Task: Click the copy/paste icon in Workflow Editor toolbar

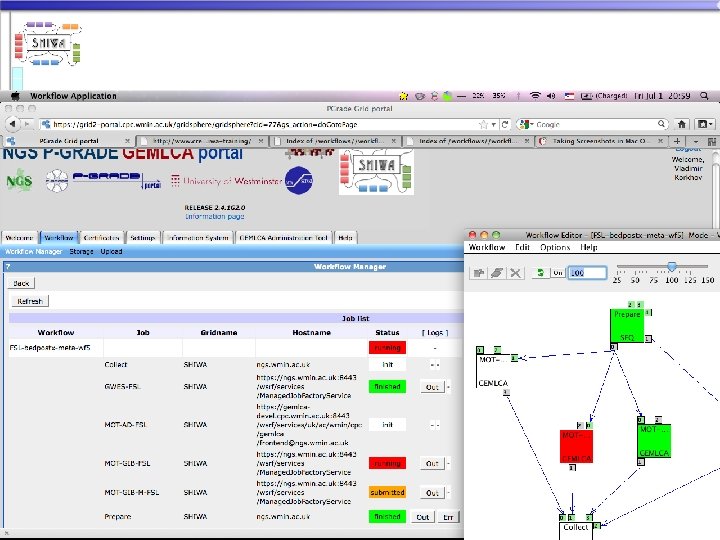Action: 478,273
